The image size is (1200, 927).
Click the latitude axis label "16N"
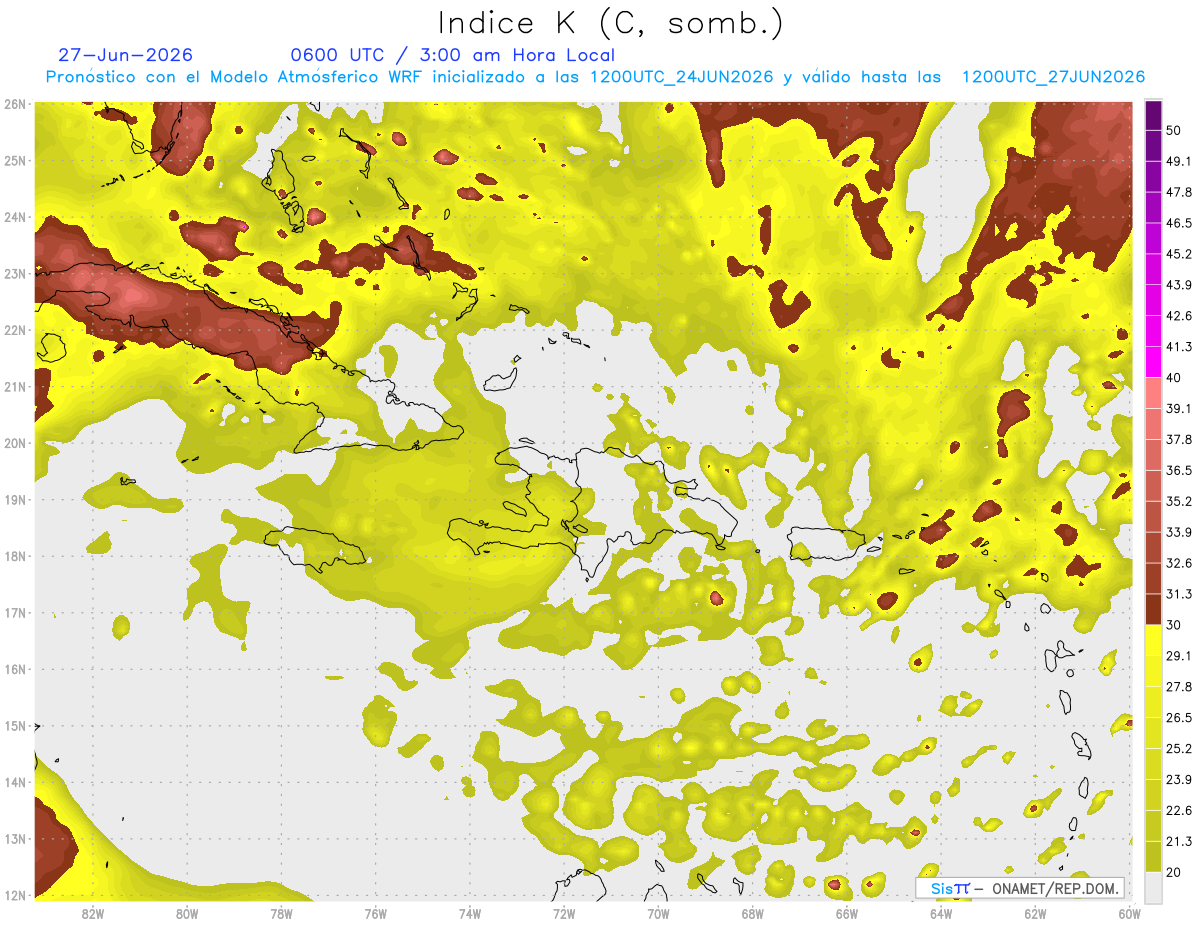tap(15, 669)
